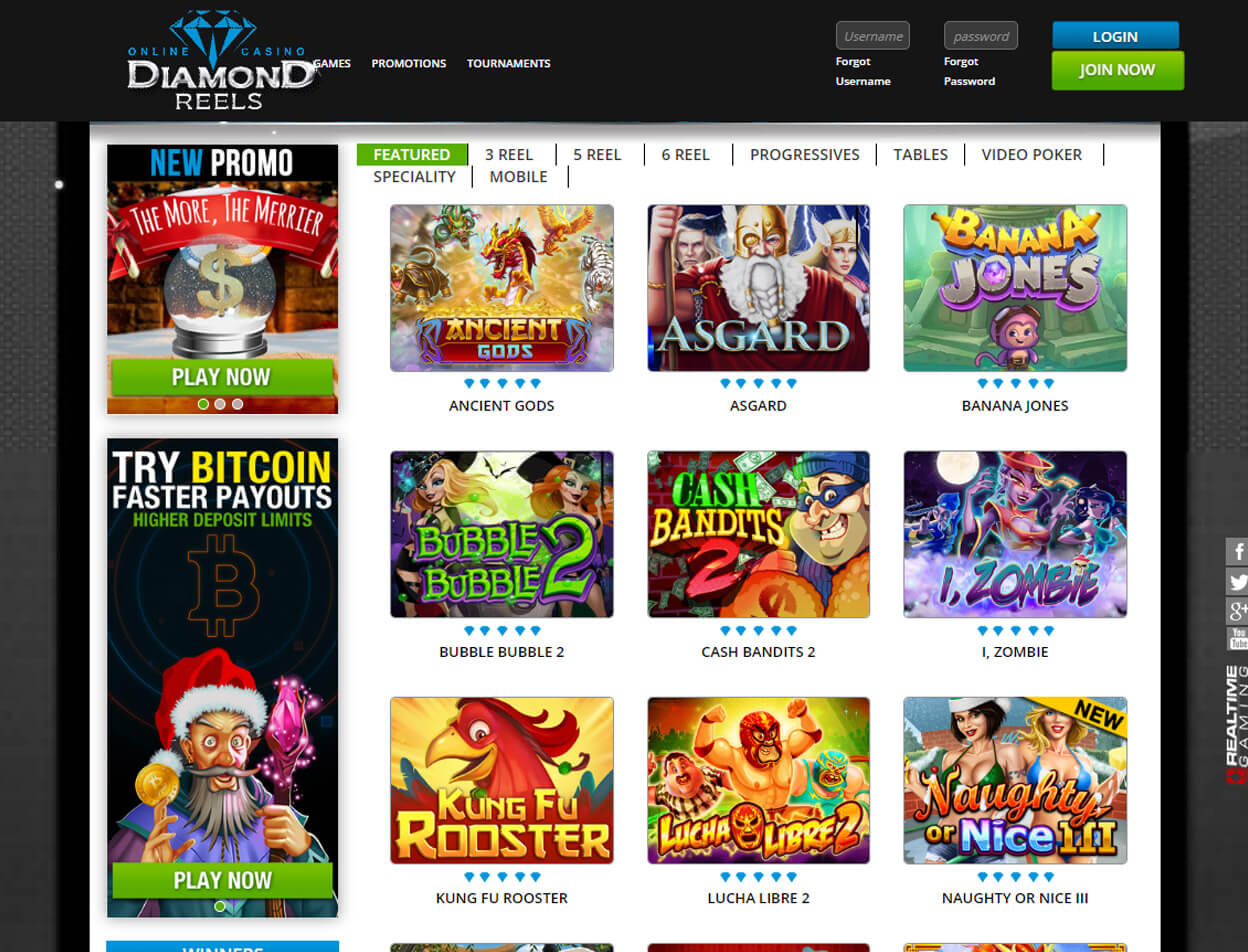Image resolution: width=1248 pixels, height=952 pixels.
Task: Click the ANCIENT GODS title text
Action: pyautogui.click(x=502, y=406)
